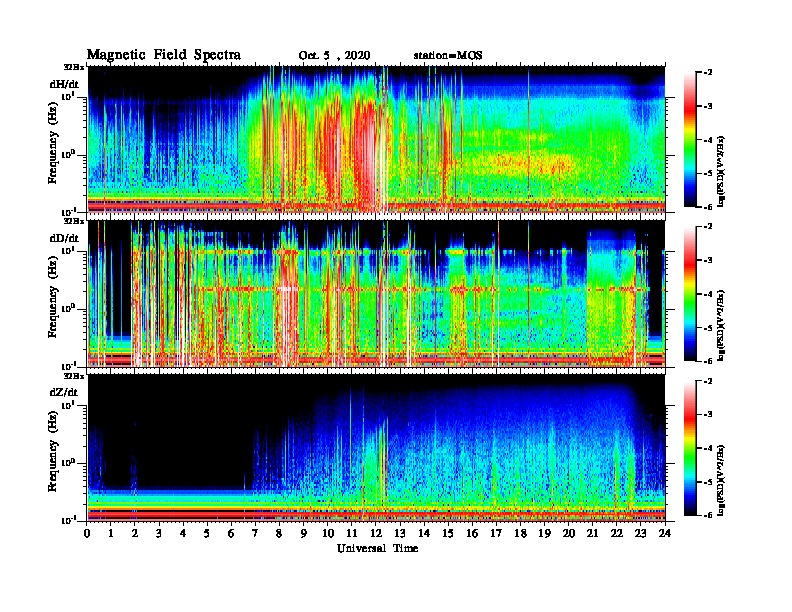Screen dimensions: 792x612
Task: Click the hour 10 tick label
Action: 328,533
